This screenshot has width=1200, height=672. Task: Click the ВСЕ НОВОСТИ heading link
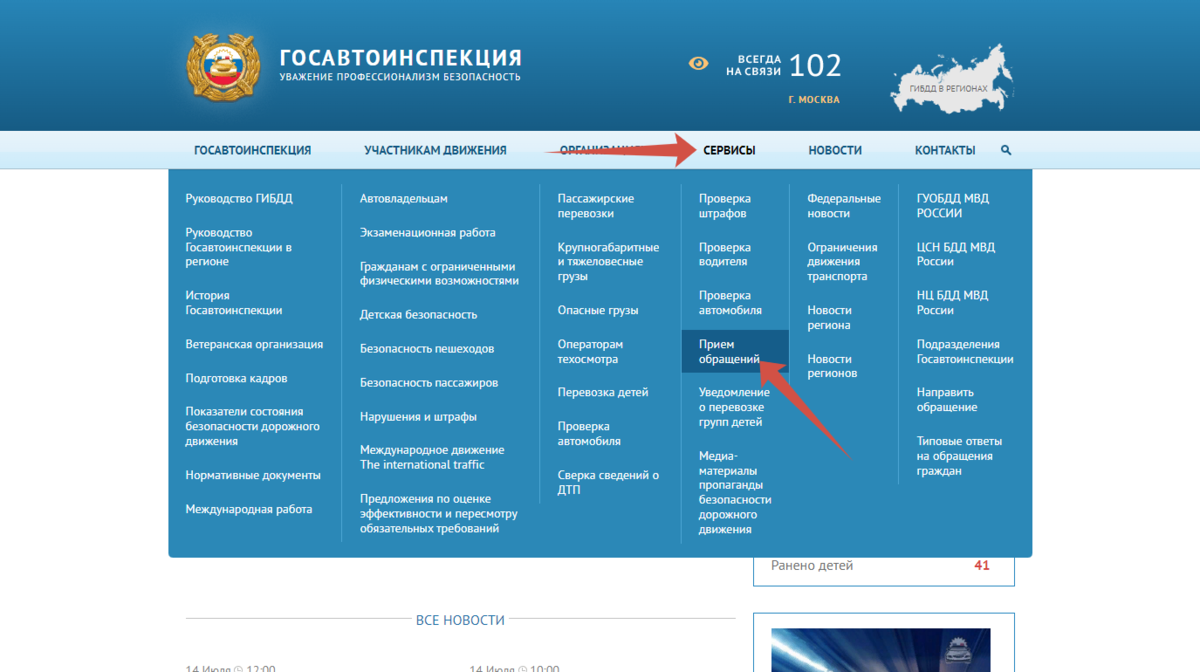pos(460,620)
